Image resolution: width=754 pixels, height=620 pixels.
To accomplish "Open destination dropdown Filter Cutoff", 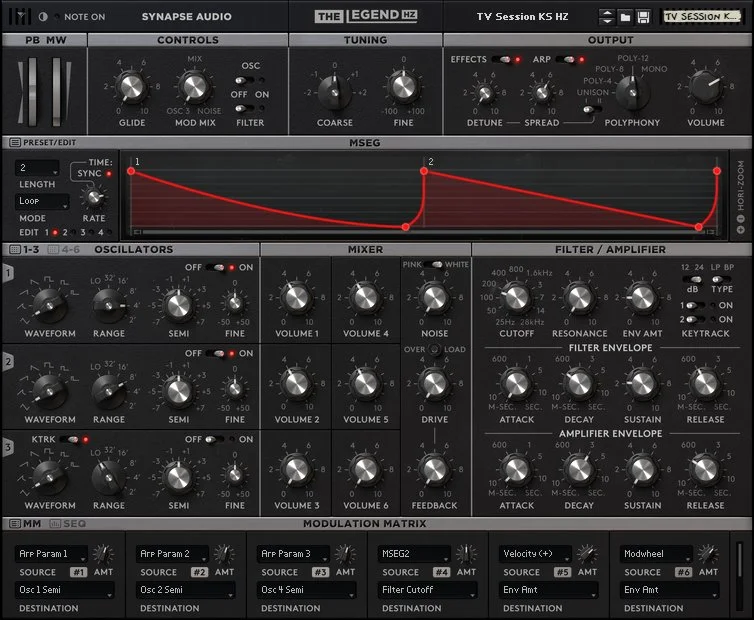I will pyautogui.click(x=427, y=590).
